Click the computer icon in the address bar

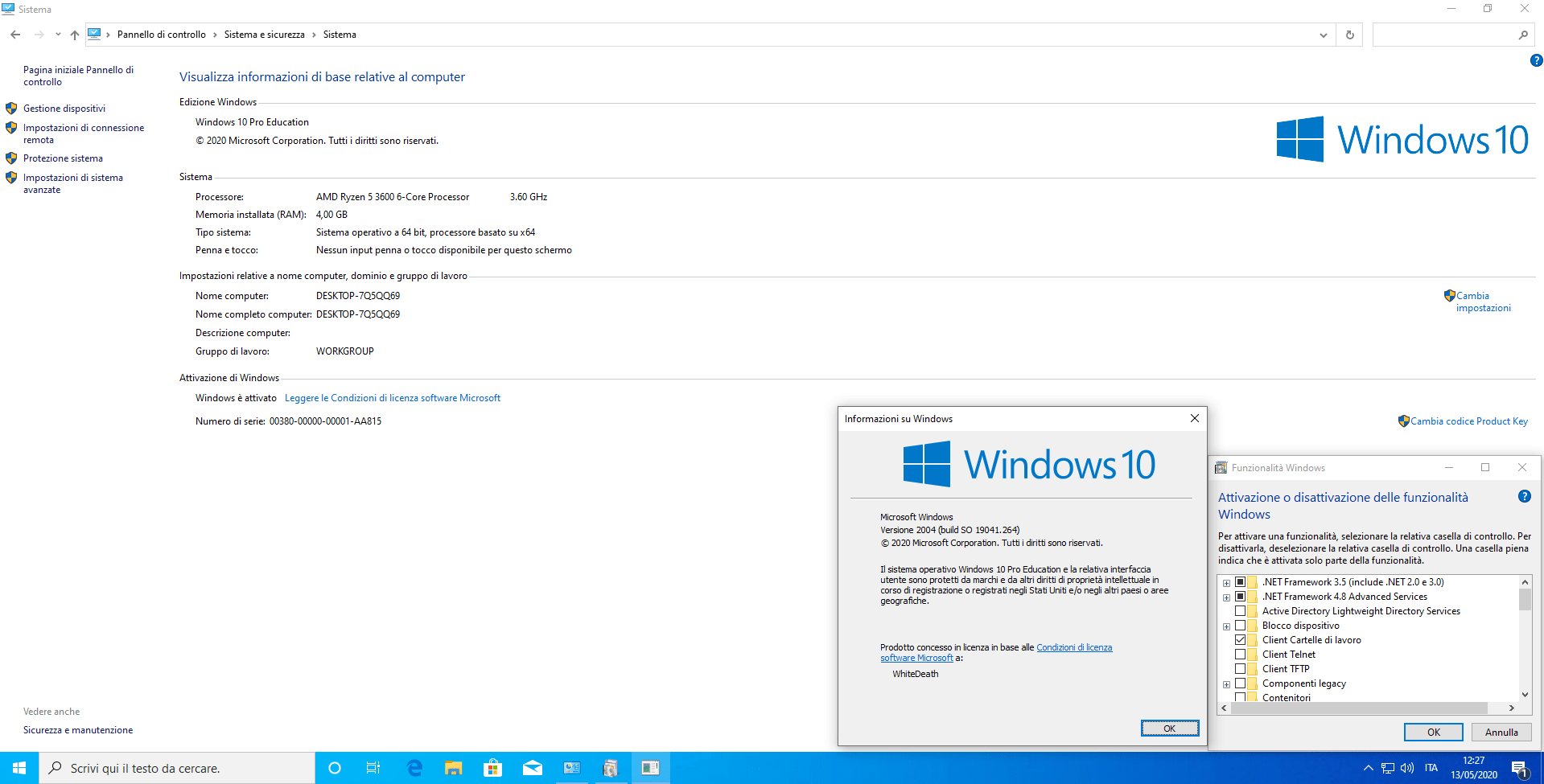tap(94, 34)
